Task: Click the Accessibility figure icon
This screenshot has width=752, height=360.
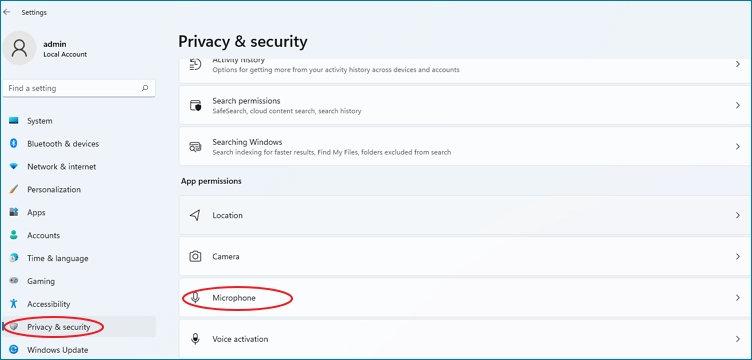Action: click(13, 303)
